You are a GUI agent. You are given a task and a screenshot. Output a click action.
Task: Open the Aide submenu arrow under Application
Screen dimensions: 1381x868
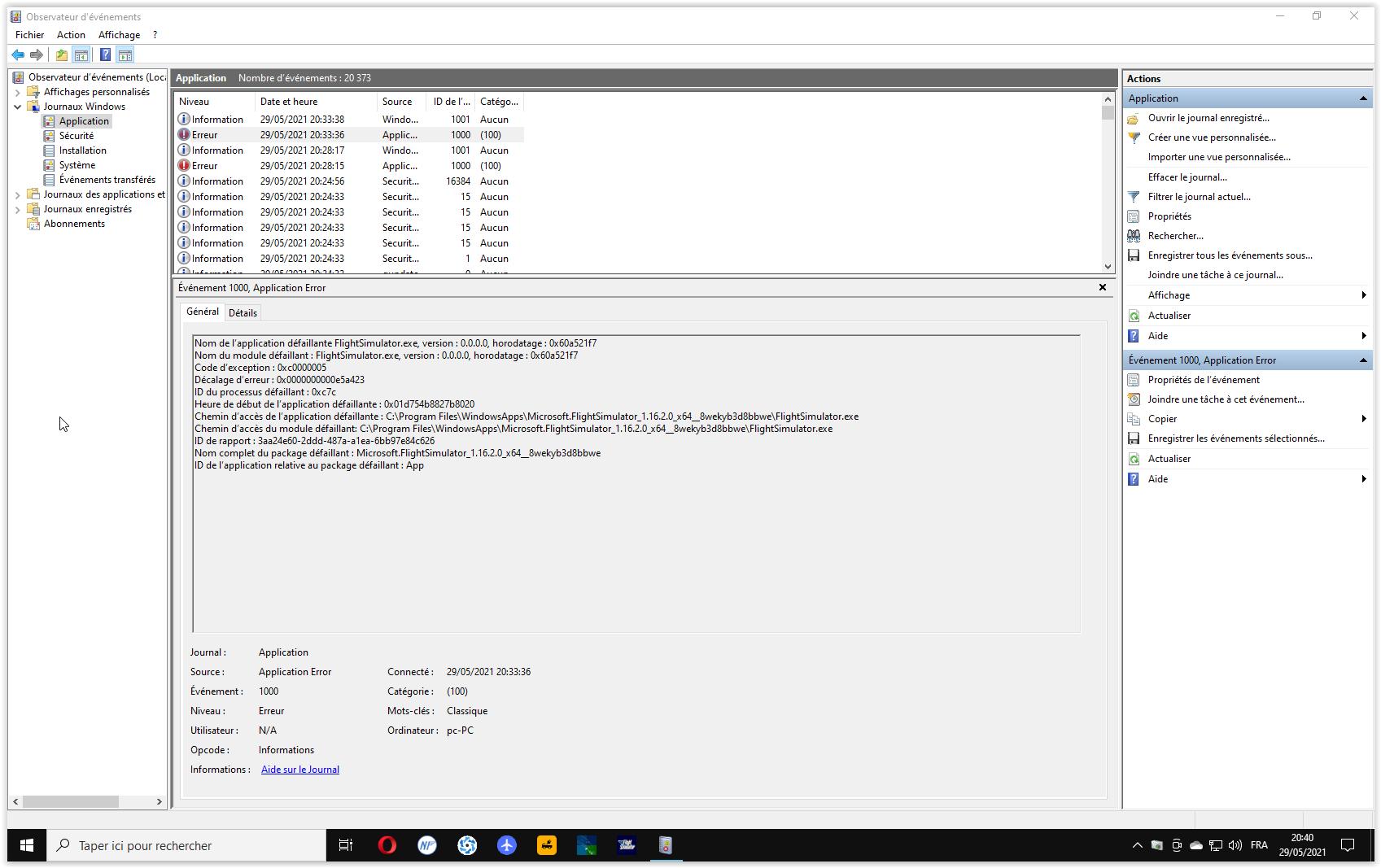pyautogui.click(x=1364, y=336)
